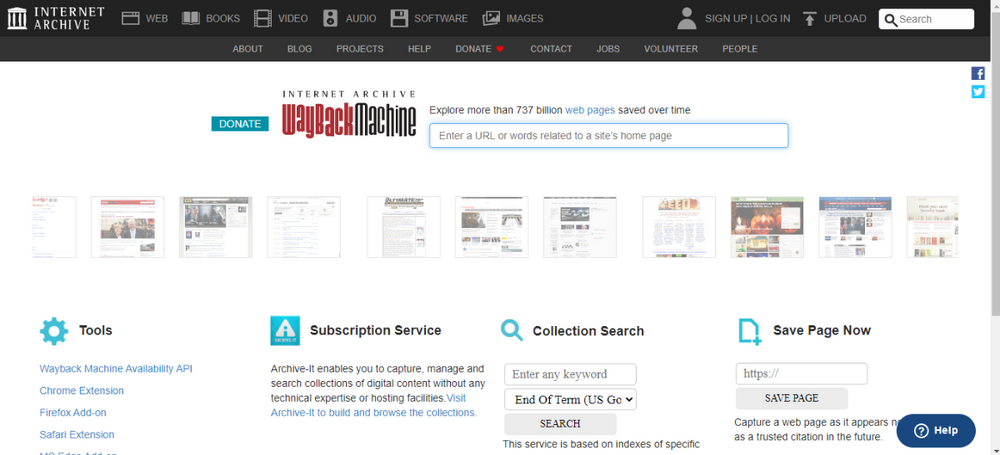Focus the https:// Save Page field
Viewport: 1000px width, 455px height.
click(801, 374)
